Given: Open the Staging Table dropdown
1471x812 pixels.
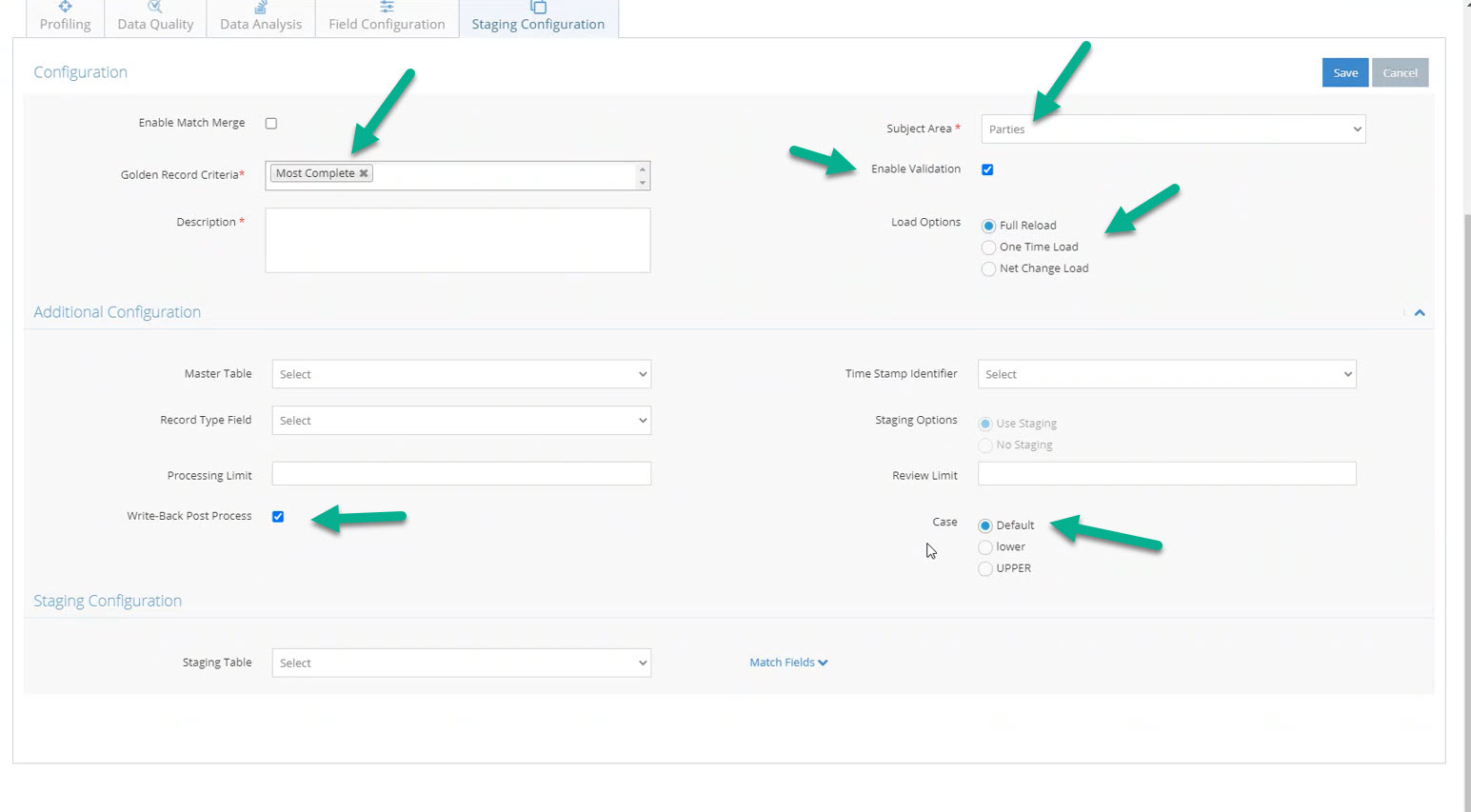Looking at the screenshot, I should click(x=462, y=663).
